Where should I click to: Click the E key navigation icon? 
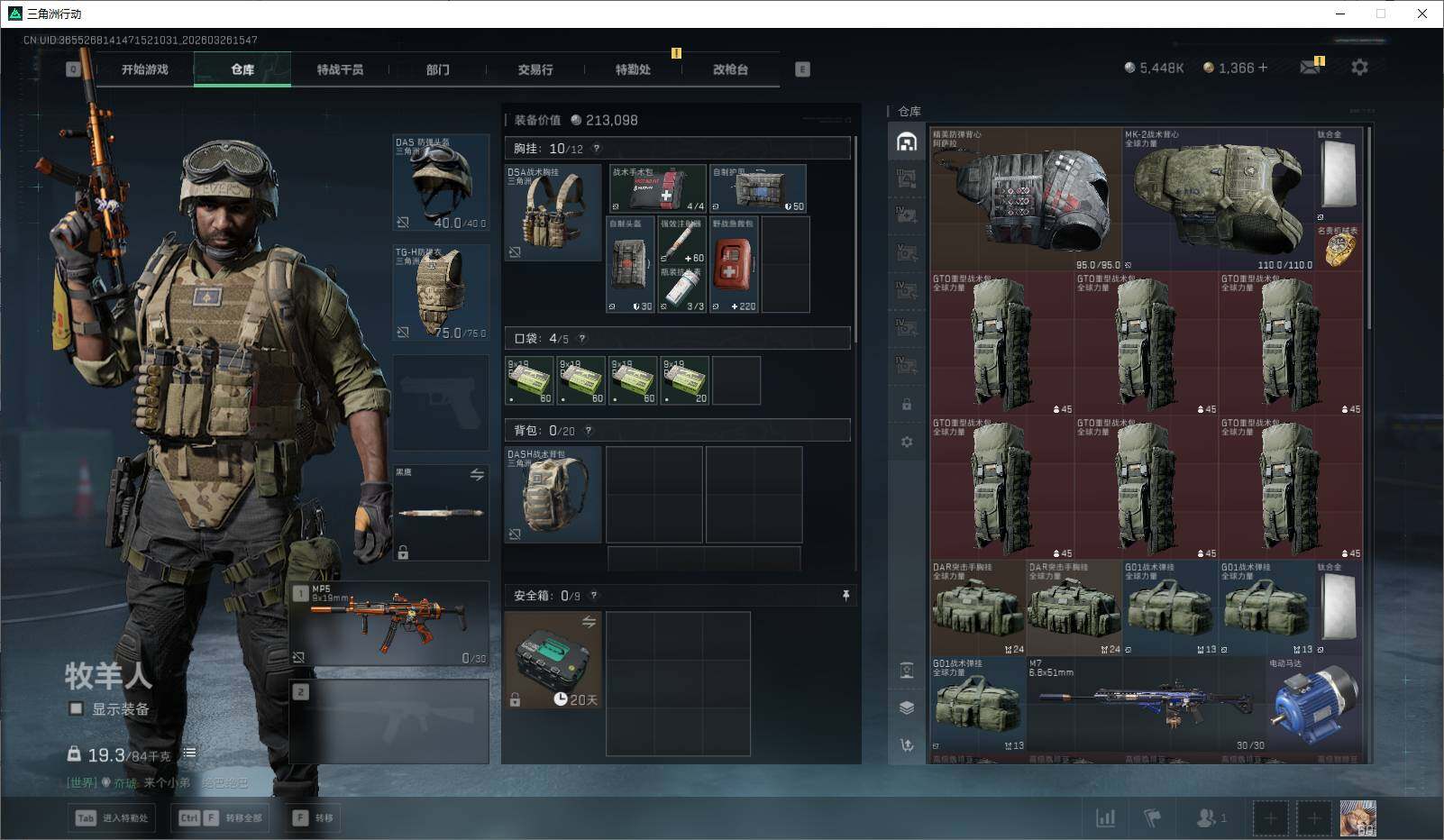pos(802,69)
